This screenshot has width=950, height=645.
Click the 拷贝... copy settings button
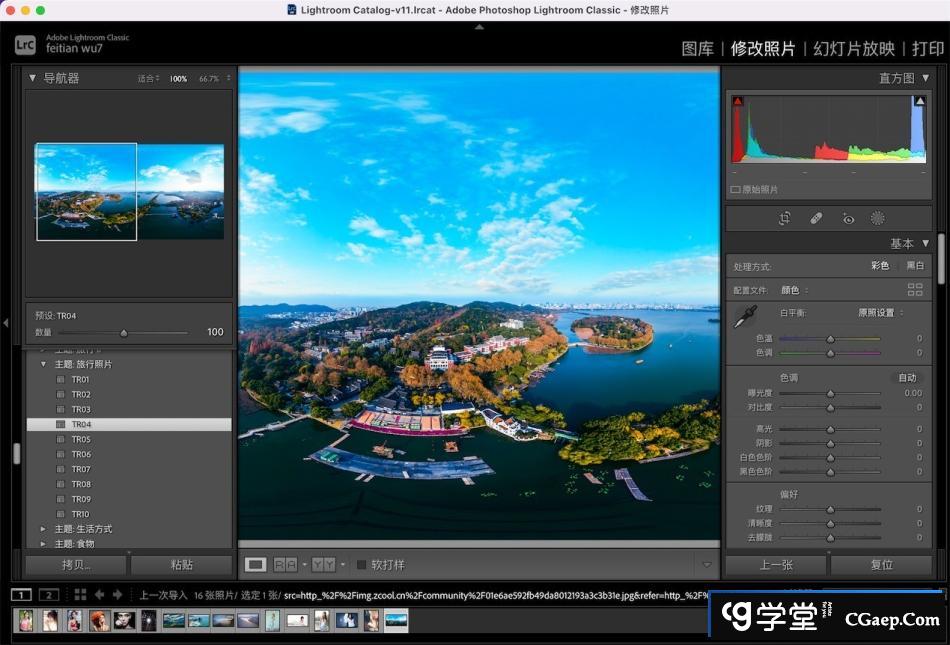77,564
